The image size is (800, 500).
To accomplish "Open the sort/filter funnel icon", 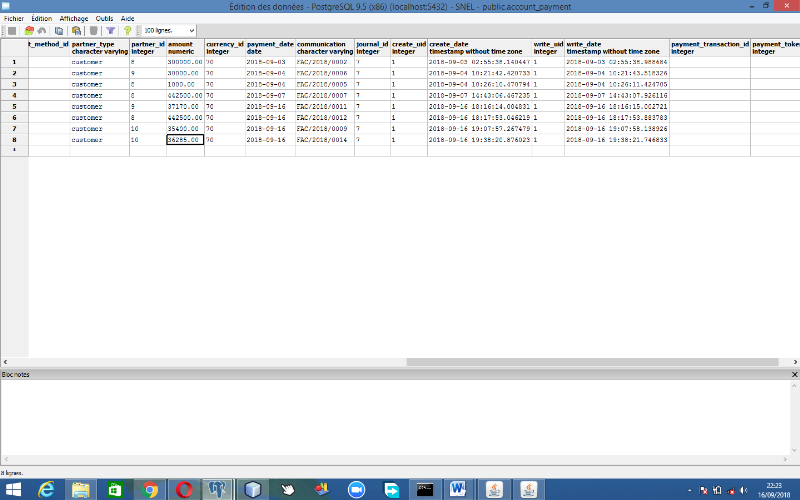I will click(110, 31).
